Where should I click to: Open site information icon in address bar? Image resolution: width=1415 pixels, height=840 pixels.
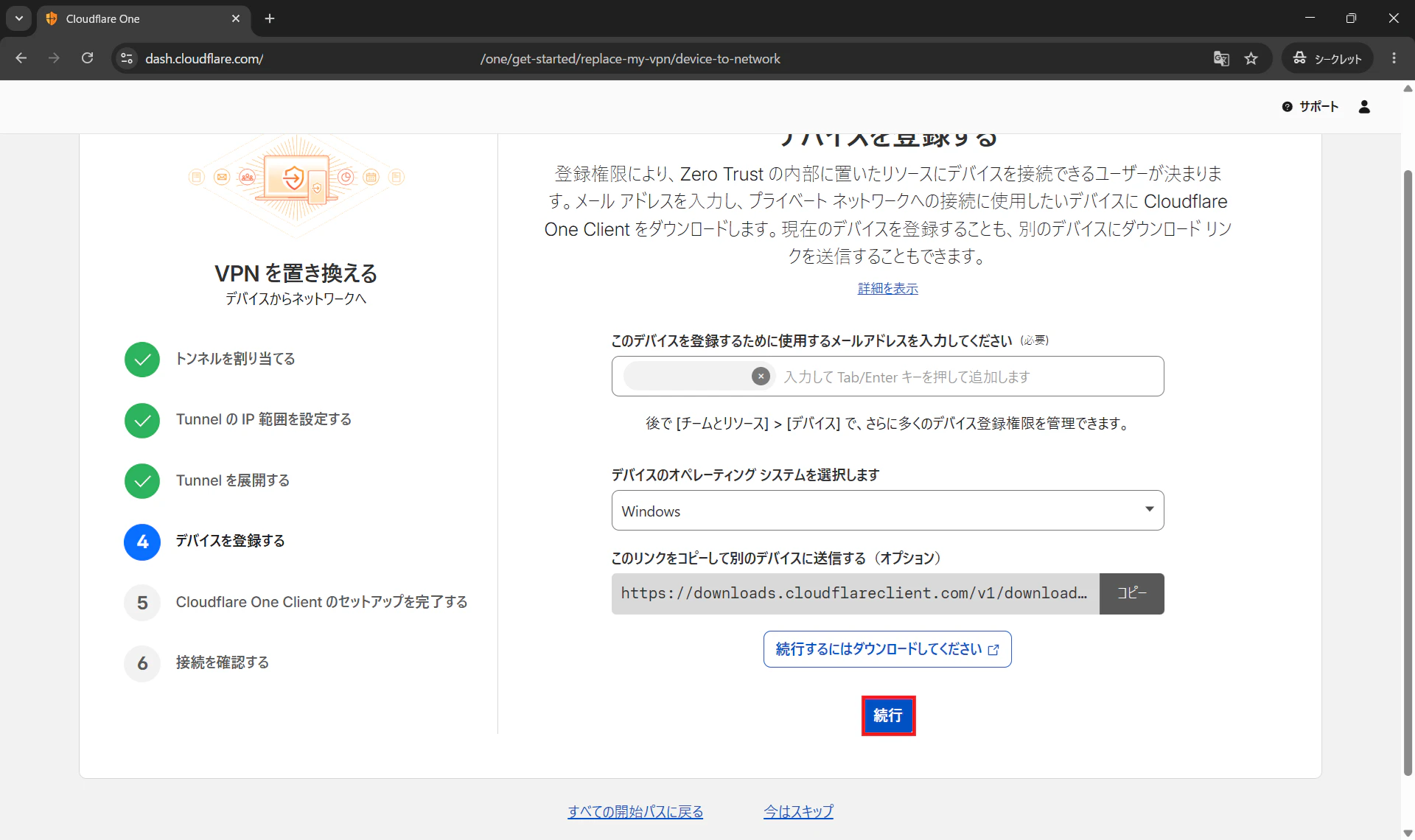(127, 58)
